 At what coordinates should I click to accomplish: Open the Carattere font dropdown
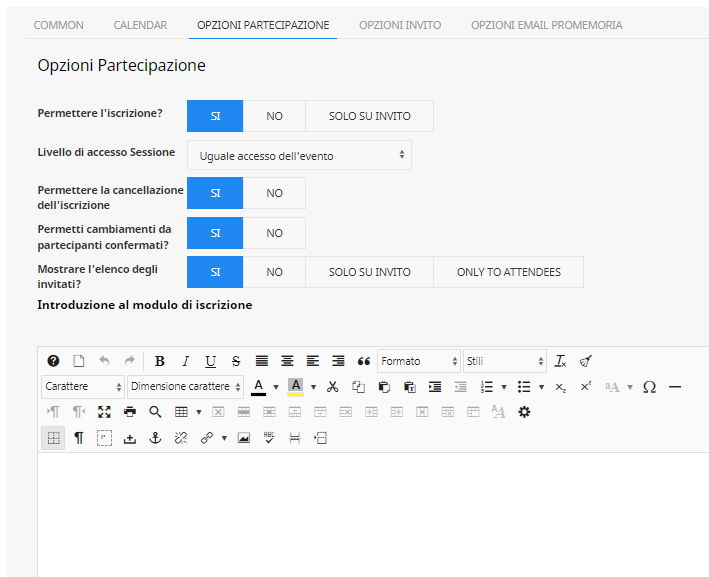(x=83, y=387)
